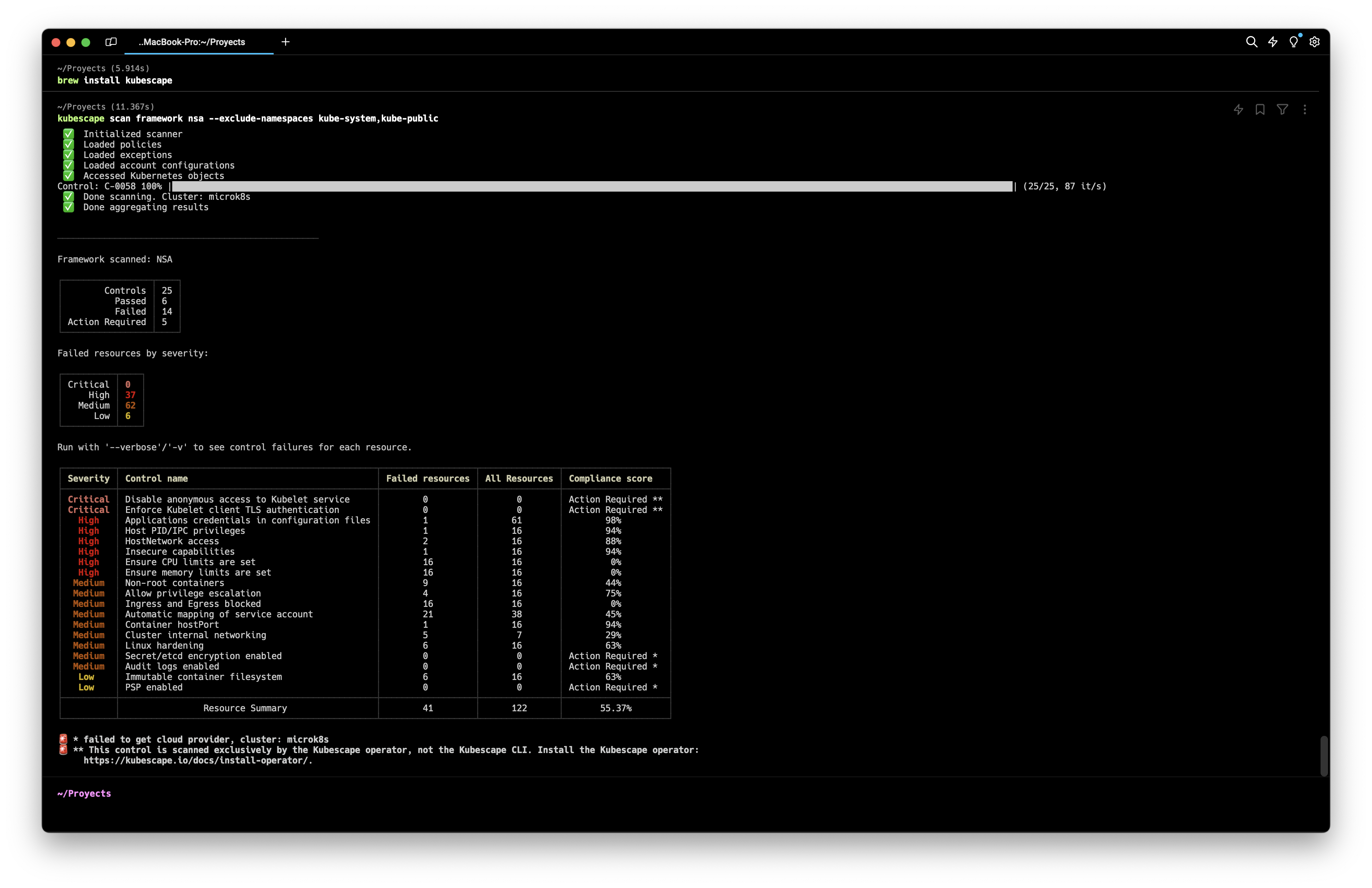Select the 'brew install kubescape' command text
The height and width of the screenshot is (888, 1372).
coord(115,81)
